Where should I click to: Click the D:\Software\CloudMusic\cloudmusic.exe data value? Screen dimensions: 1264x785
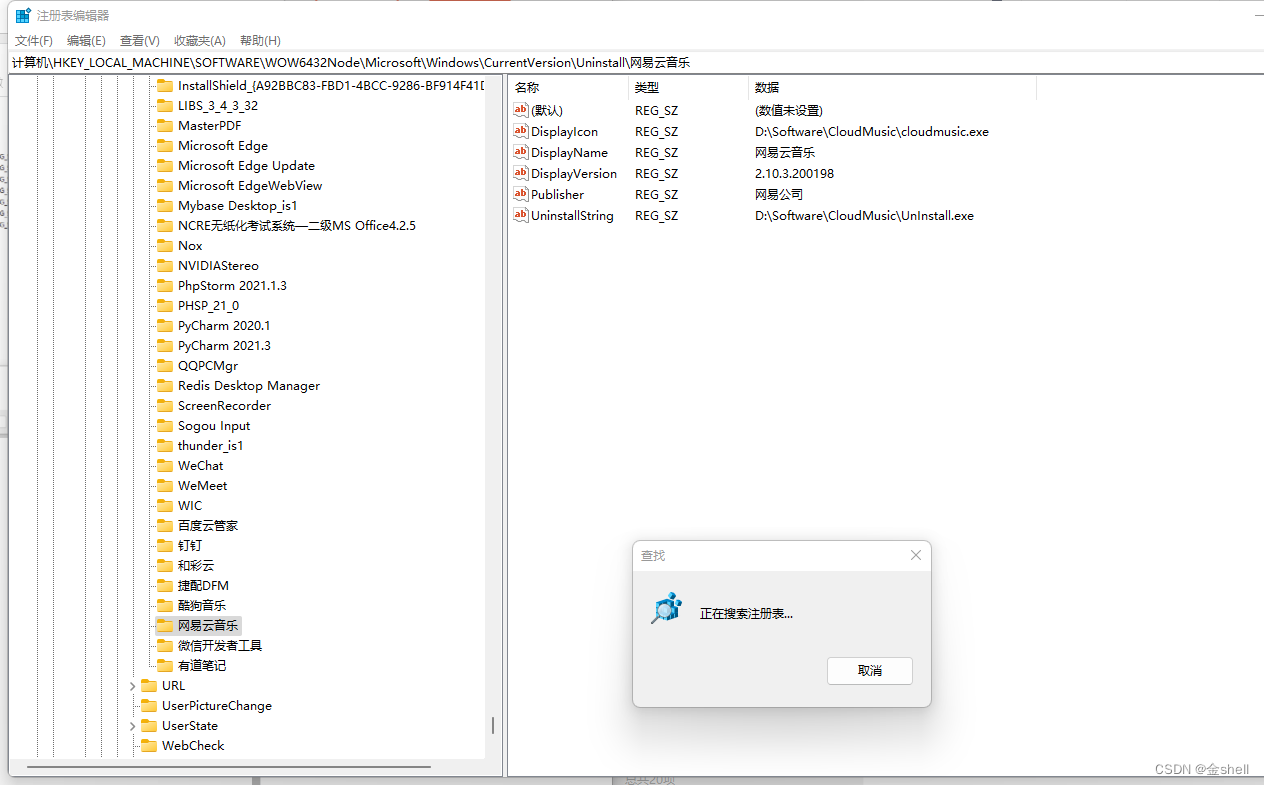[872, 131]
